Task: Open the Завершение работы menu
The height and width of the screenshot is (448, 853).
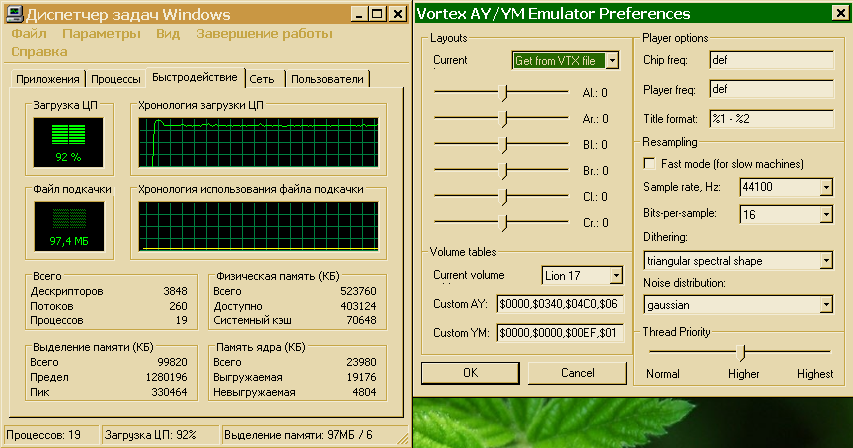Action: coord(264,33)
